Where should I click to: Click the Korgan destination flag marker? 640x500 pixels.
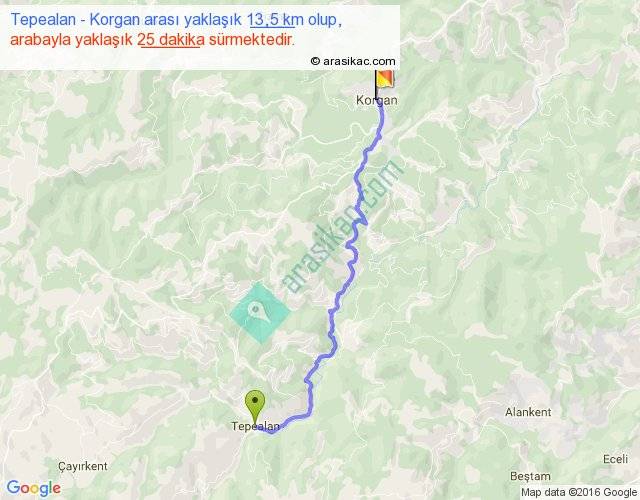[x=383, y=84]
